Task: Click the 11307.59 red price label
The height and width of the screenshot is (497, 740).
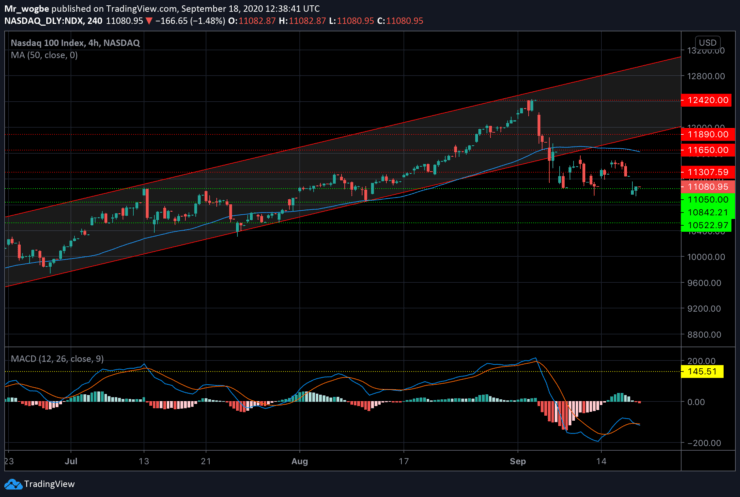Action: (x=708, y=172)
